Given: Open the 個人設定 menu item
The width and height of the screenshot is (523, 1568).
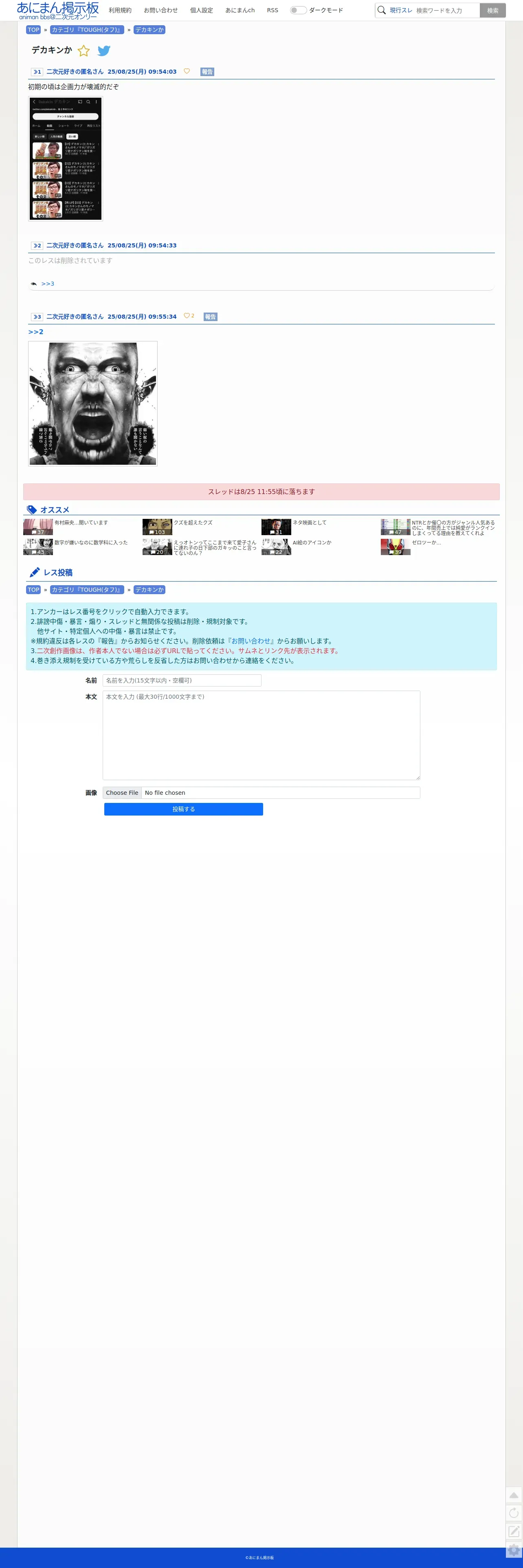Looking at the screenshot, I should click(202, 10).
